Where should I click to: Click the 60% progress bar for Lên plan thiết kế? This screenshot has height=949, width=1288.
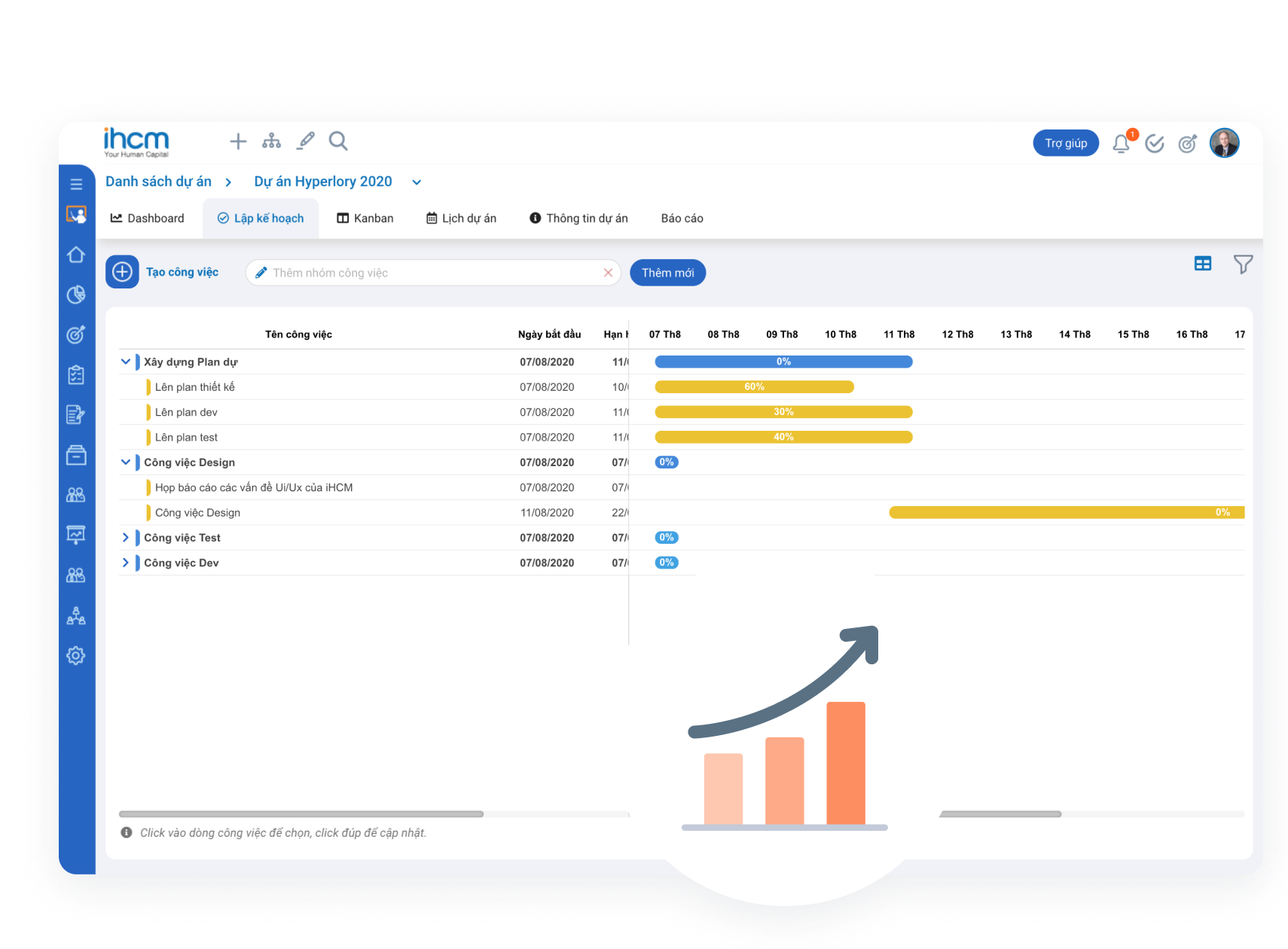[x=755, y=387]
